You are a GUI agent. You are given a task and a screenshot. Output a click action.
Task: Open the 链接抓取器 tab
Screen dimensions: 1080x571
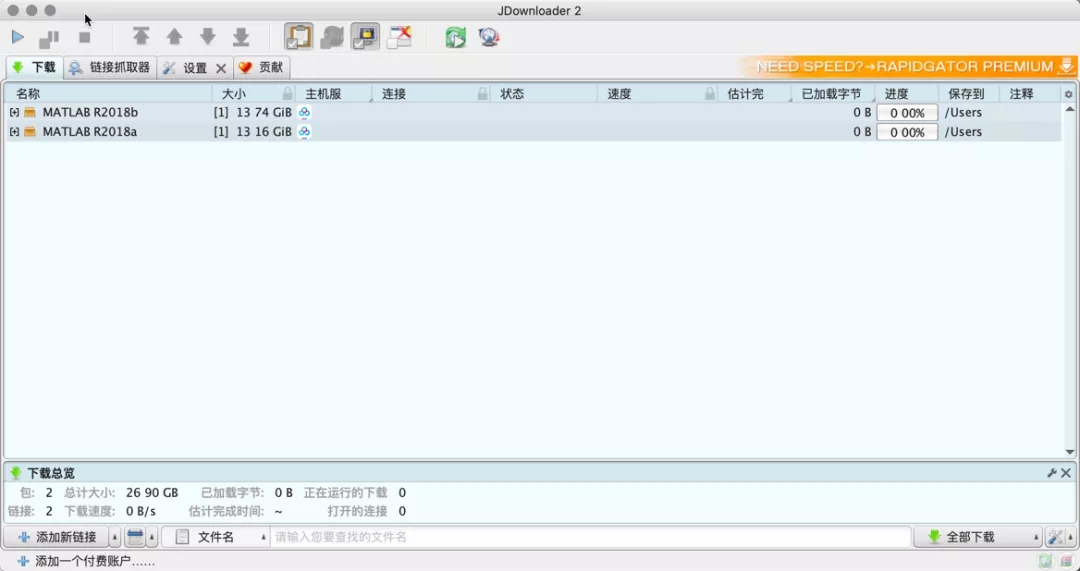click(110, 68)
